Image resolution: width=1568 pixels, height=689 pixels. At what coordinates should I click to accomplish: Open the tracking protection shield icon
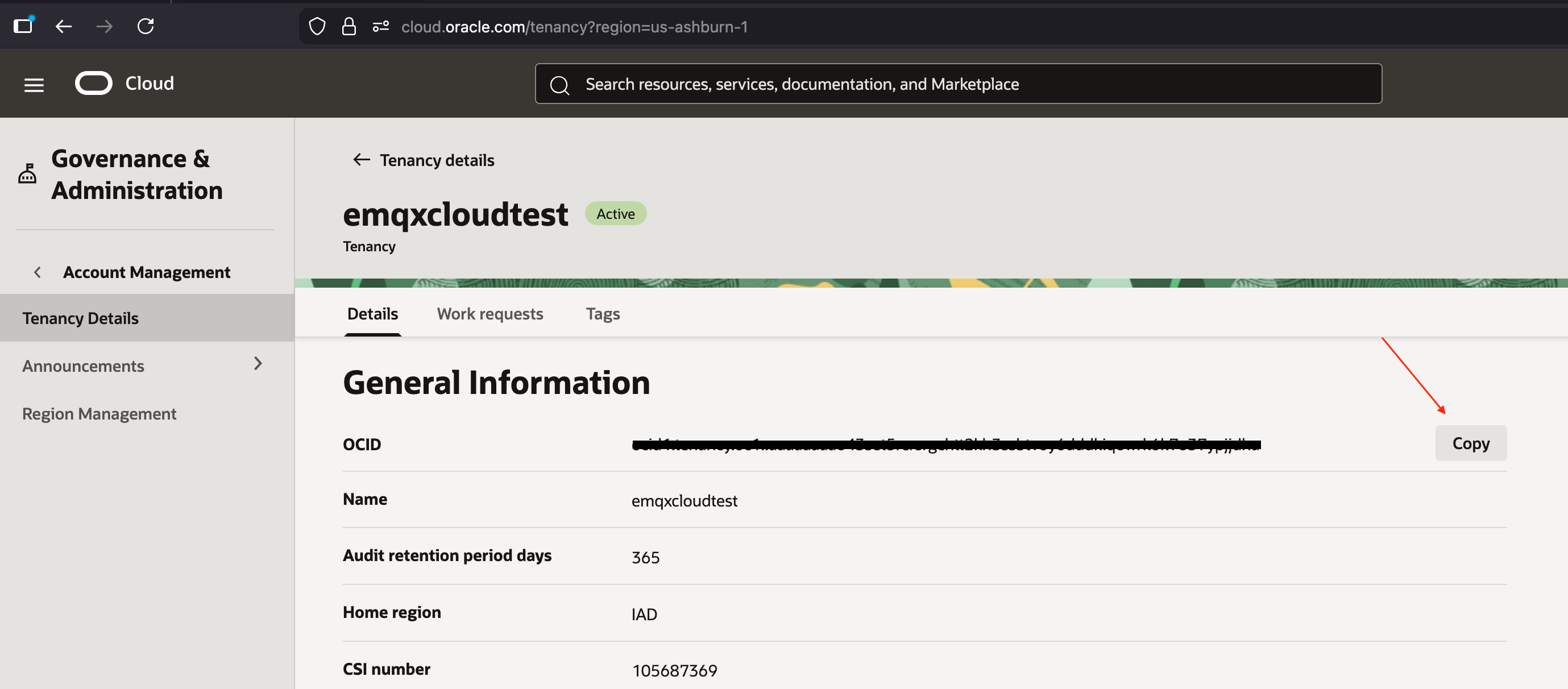pos(317,27)
